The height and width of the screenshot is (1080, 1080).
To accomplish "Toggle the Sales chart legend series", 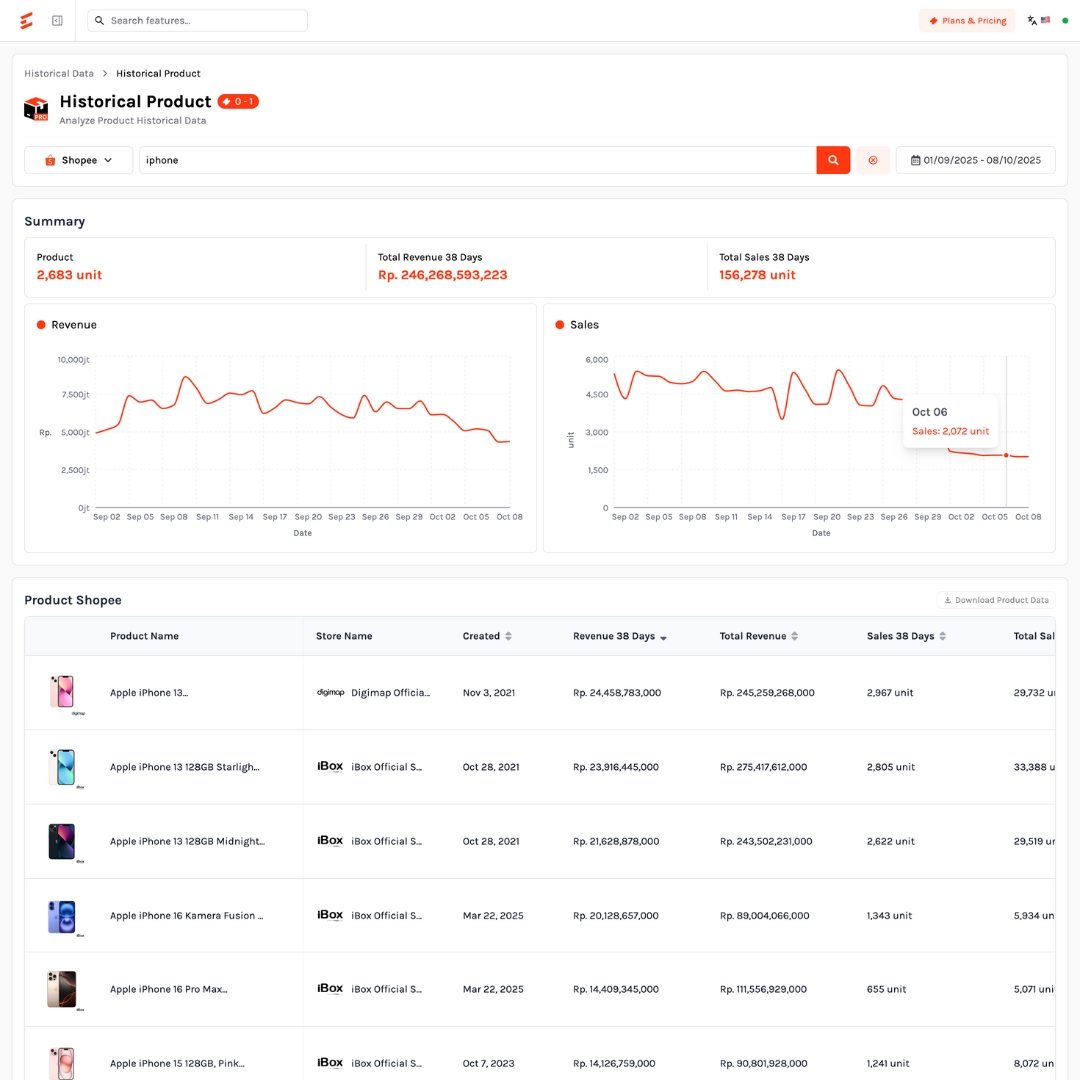I will point(577,325).
